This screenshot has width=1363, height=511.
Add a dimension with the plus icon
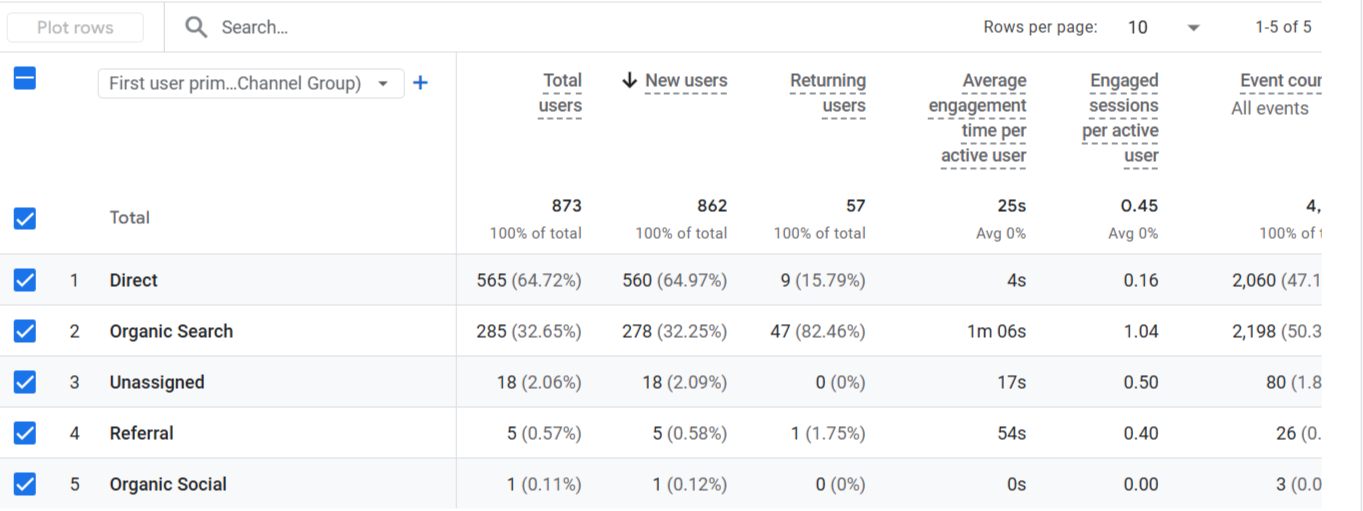tap(420, 83)
